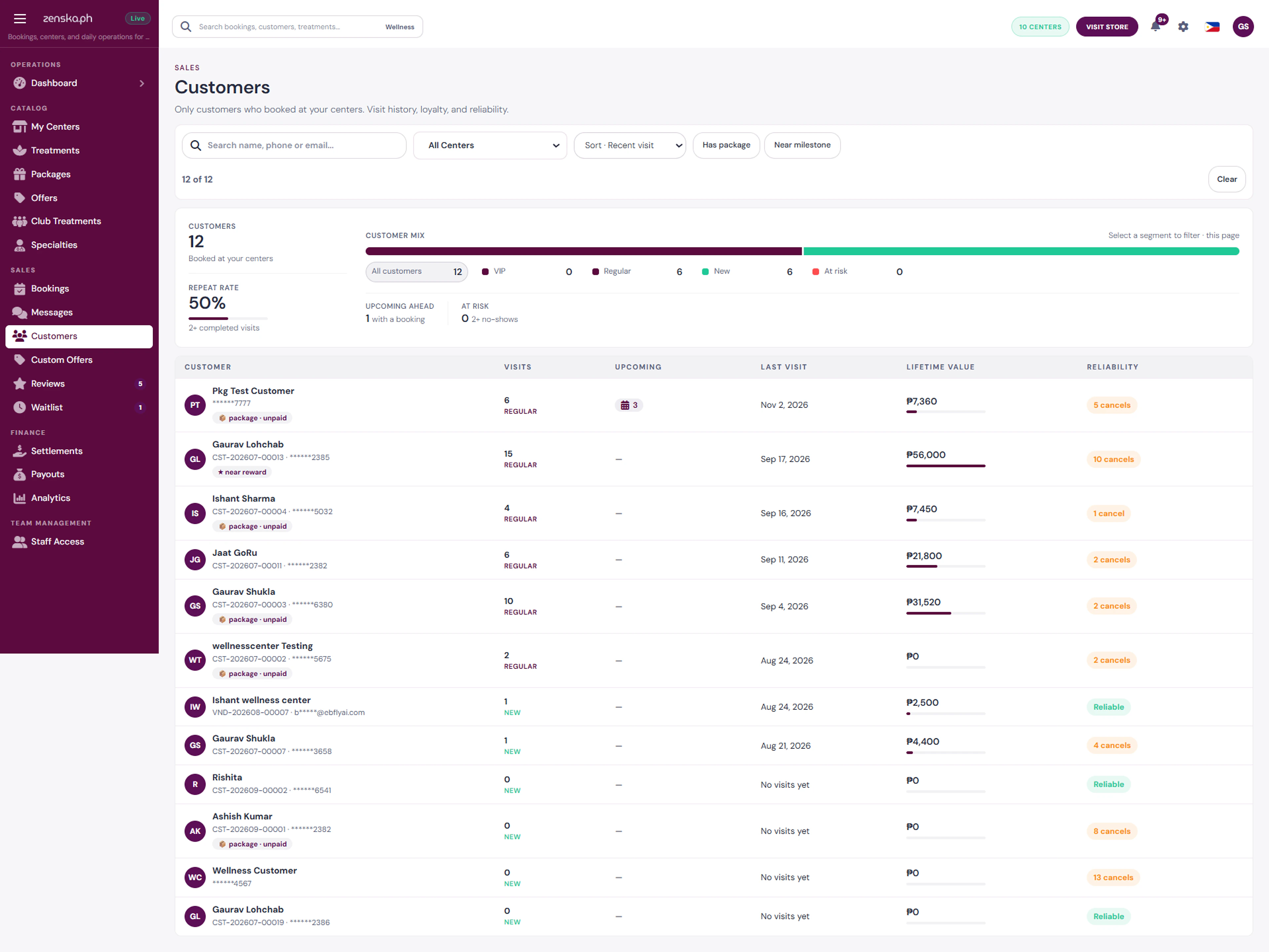This screenshot has width=1269, height=952.
Task: Click the 13 cancels badge
Action: tap(1112, 877)
